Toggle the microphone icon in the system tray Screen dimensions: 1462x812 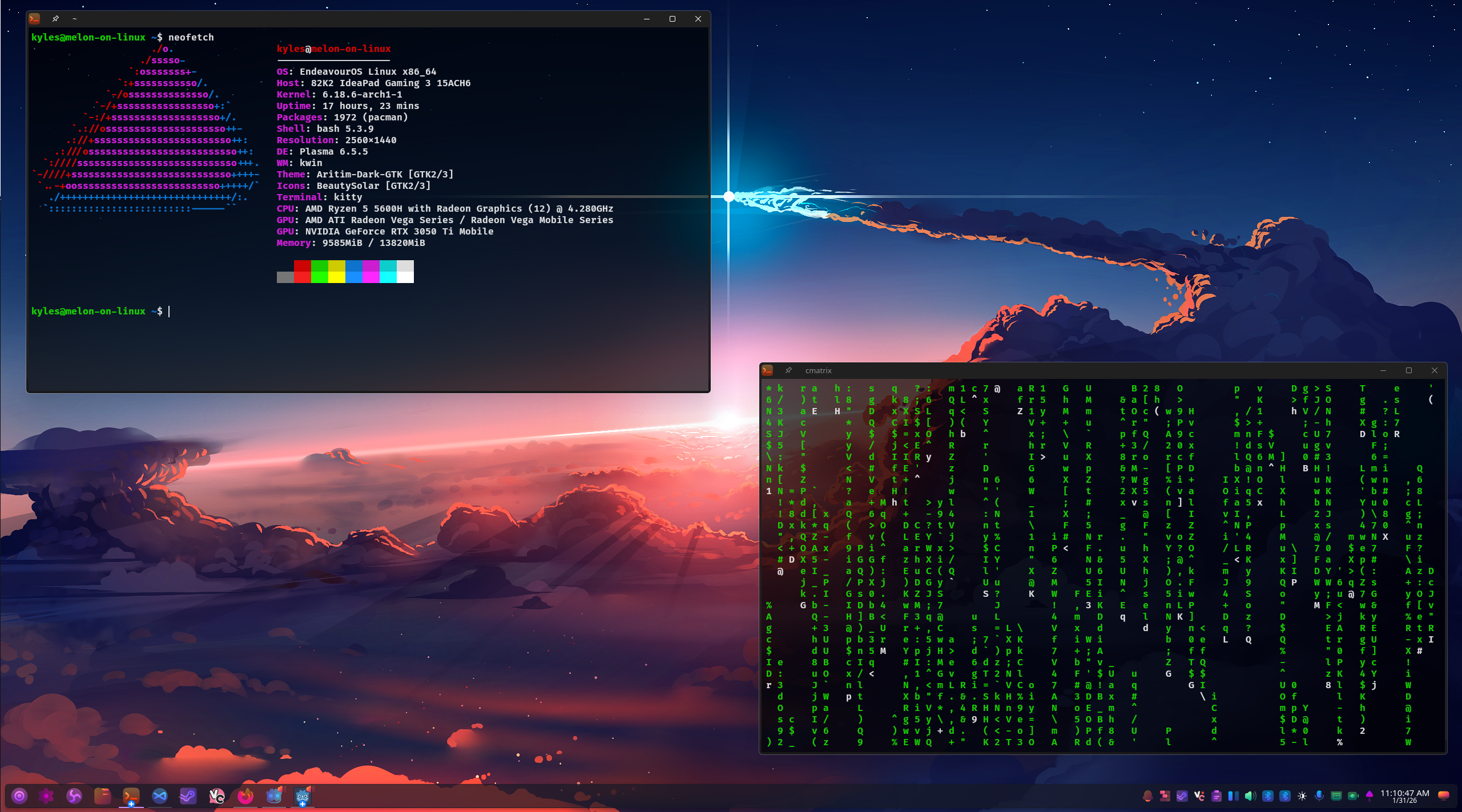(x=1319, y=796)
